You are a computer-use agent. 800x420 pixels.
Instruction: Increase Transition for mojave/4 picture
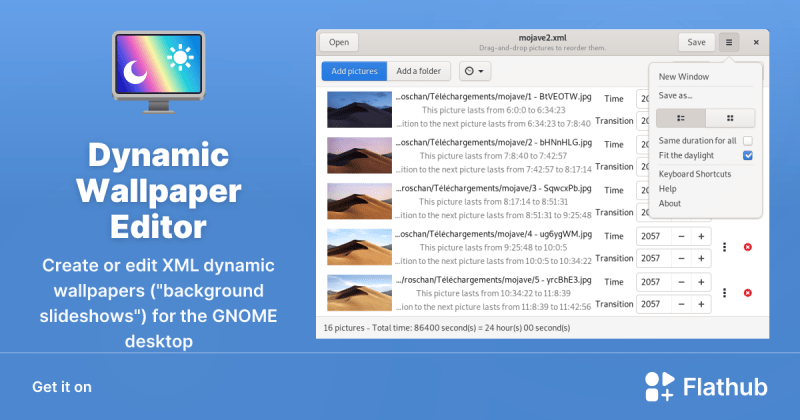(701, 258)
